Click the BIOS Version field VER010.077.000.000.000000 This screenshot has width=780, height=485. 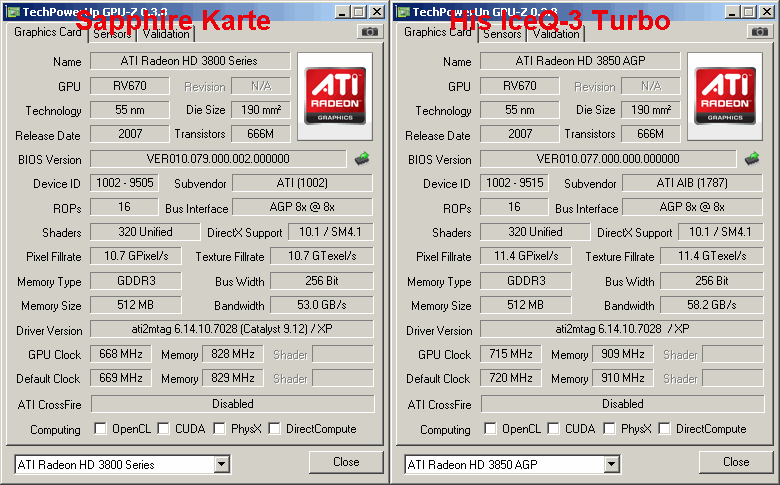pos(608,159)
